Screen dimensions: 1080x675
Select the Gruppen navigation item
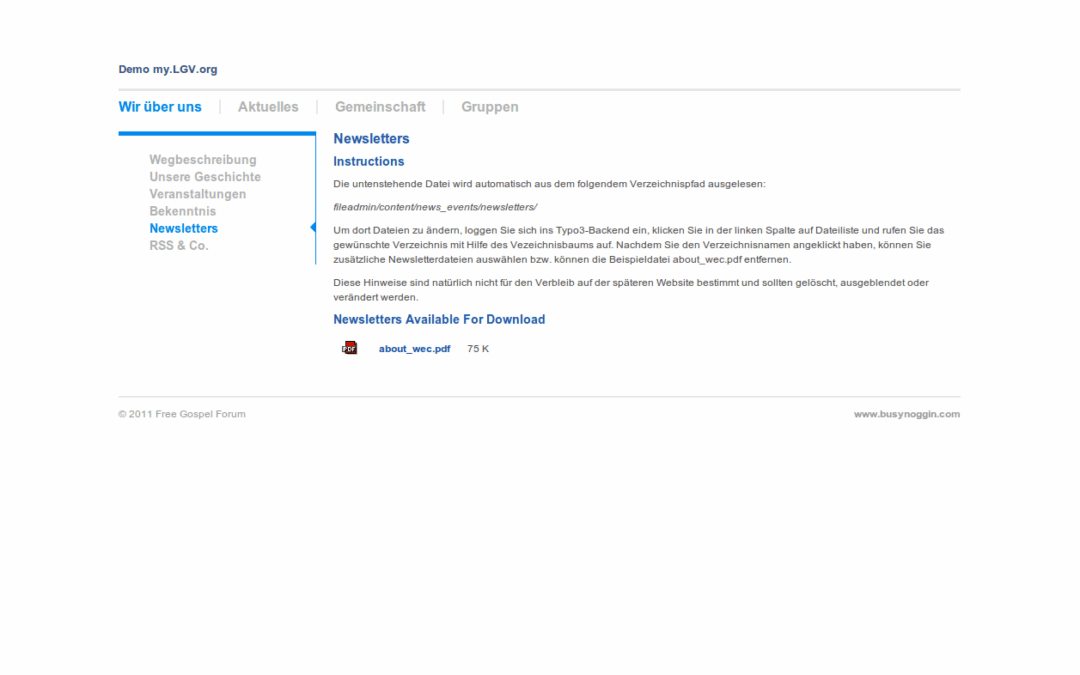point(490,107)
